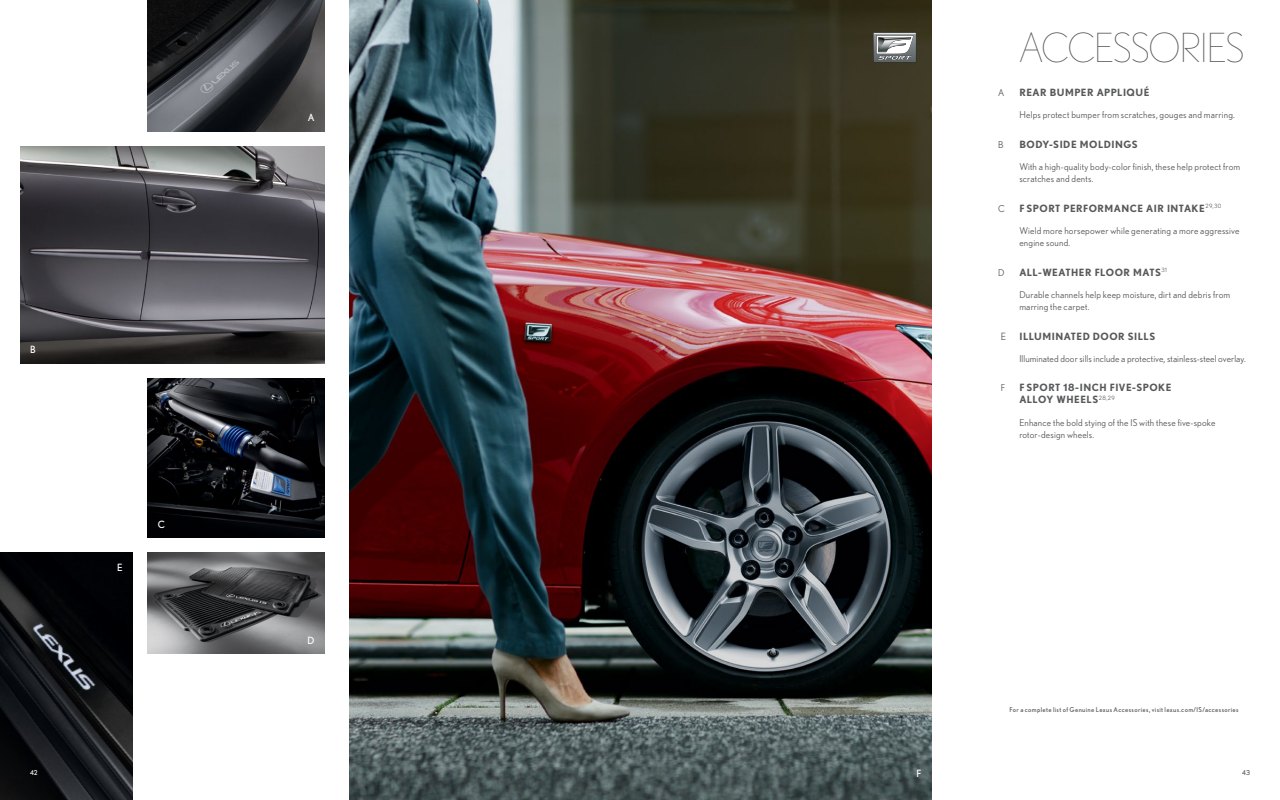Click letter C beside the AIR INTAKE heading

click(1001, 209)
